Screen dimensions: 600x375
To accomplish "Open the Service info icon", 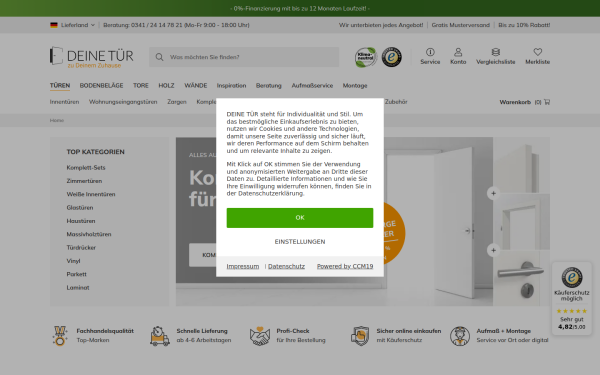I will (430, 52).
